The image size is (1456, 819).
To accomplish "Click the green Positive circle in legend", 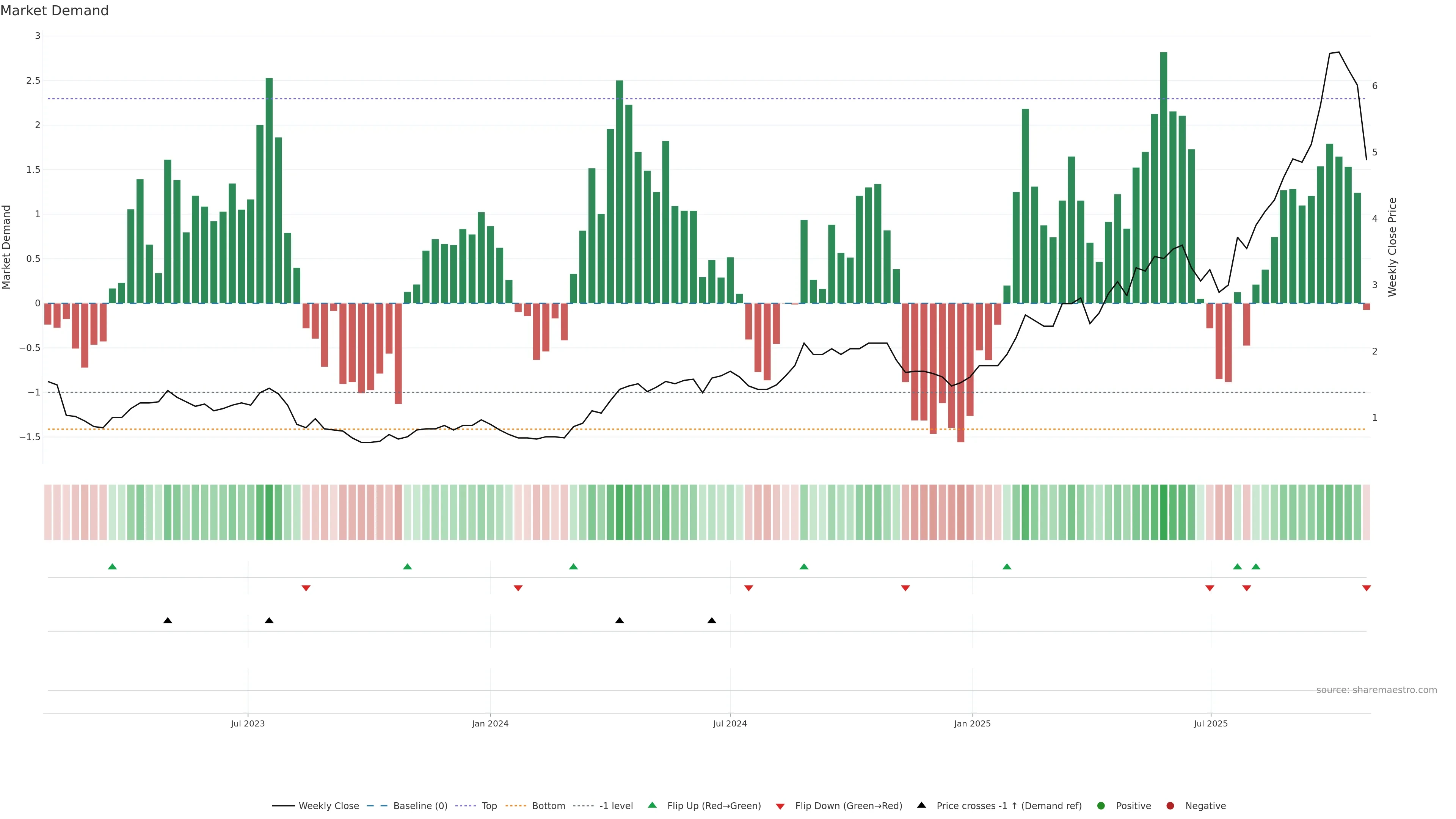I will [x=1100, y=805].
